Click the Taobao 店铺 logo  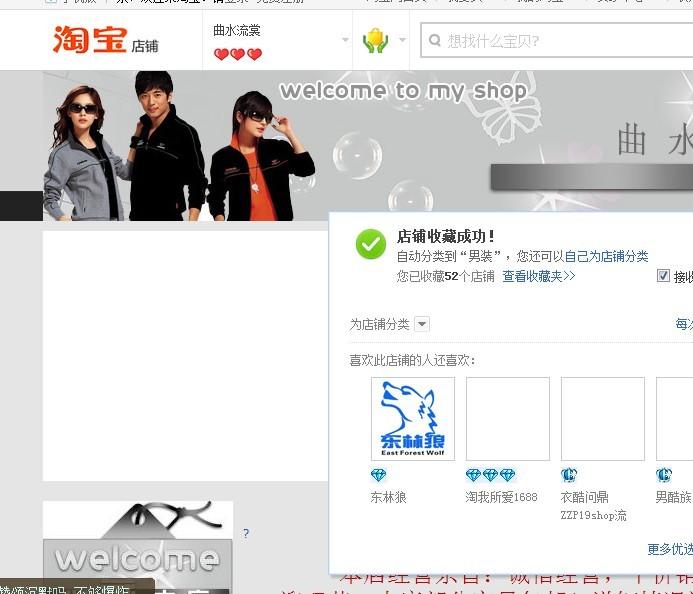(x=105, y=40)
